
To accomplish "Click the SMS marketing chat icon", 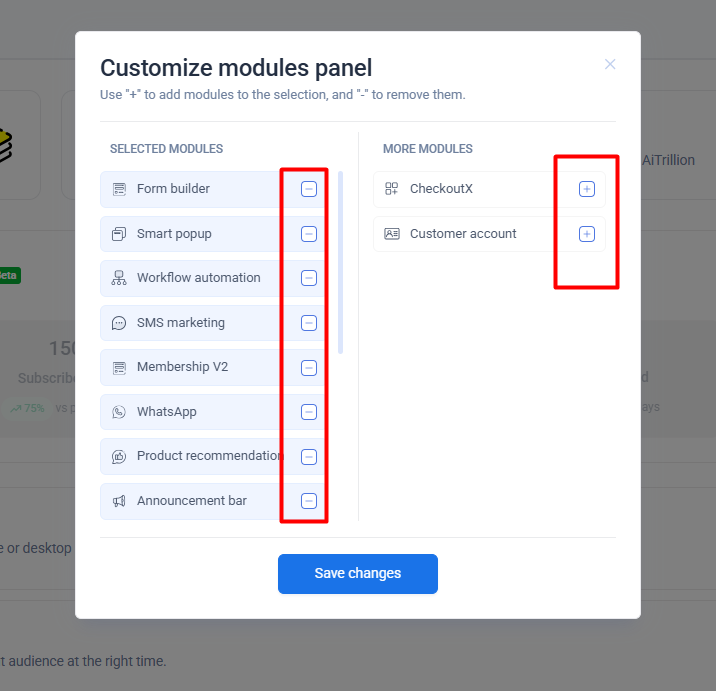I will (x=119, y=323).
